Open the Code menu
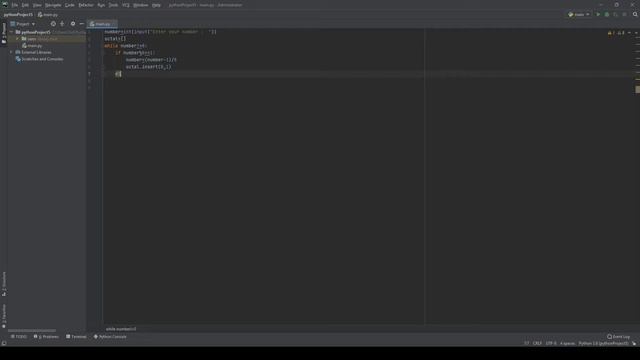Screen dimensions: 640x360 [x=70, y=5]
